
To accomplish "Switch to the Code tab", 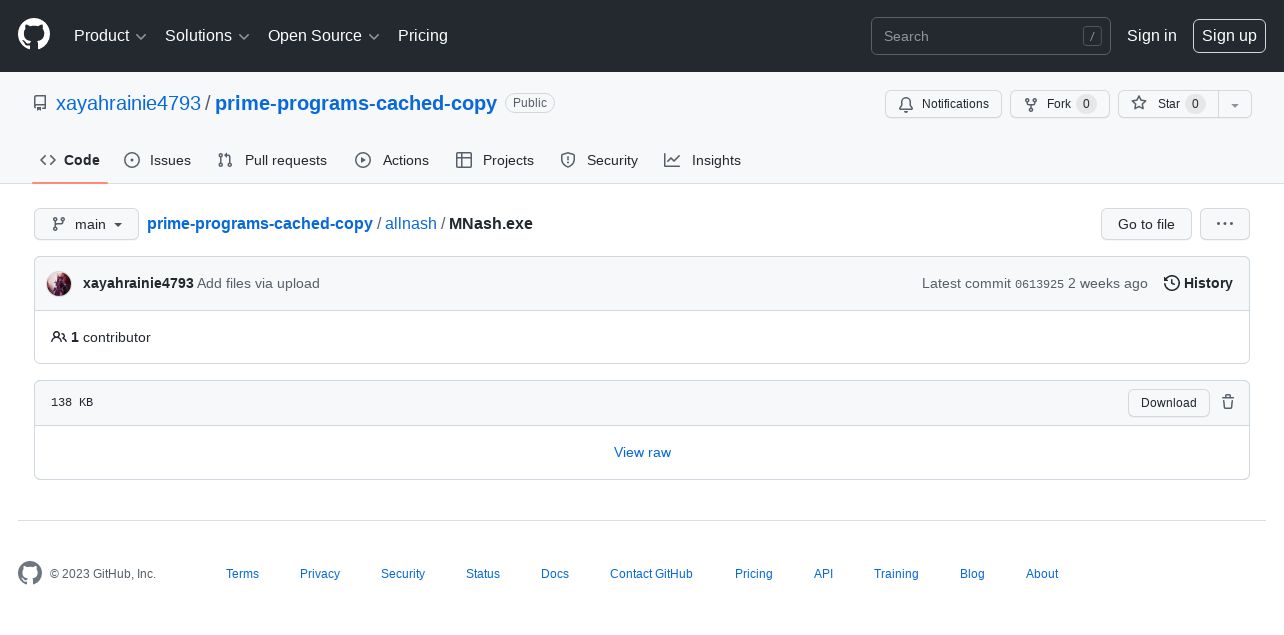I will (x=70, y=160).
